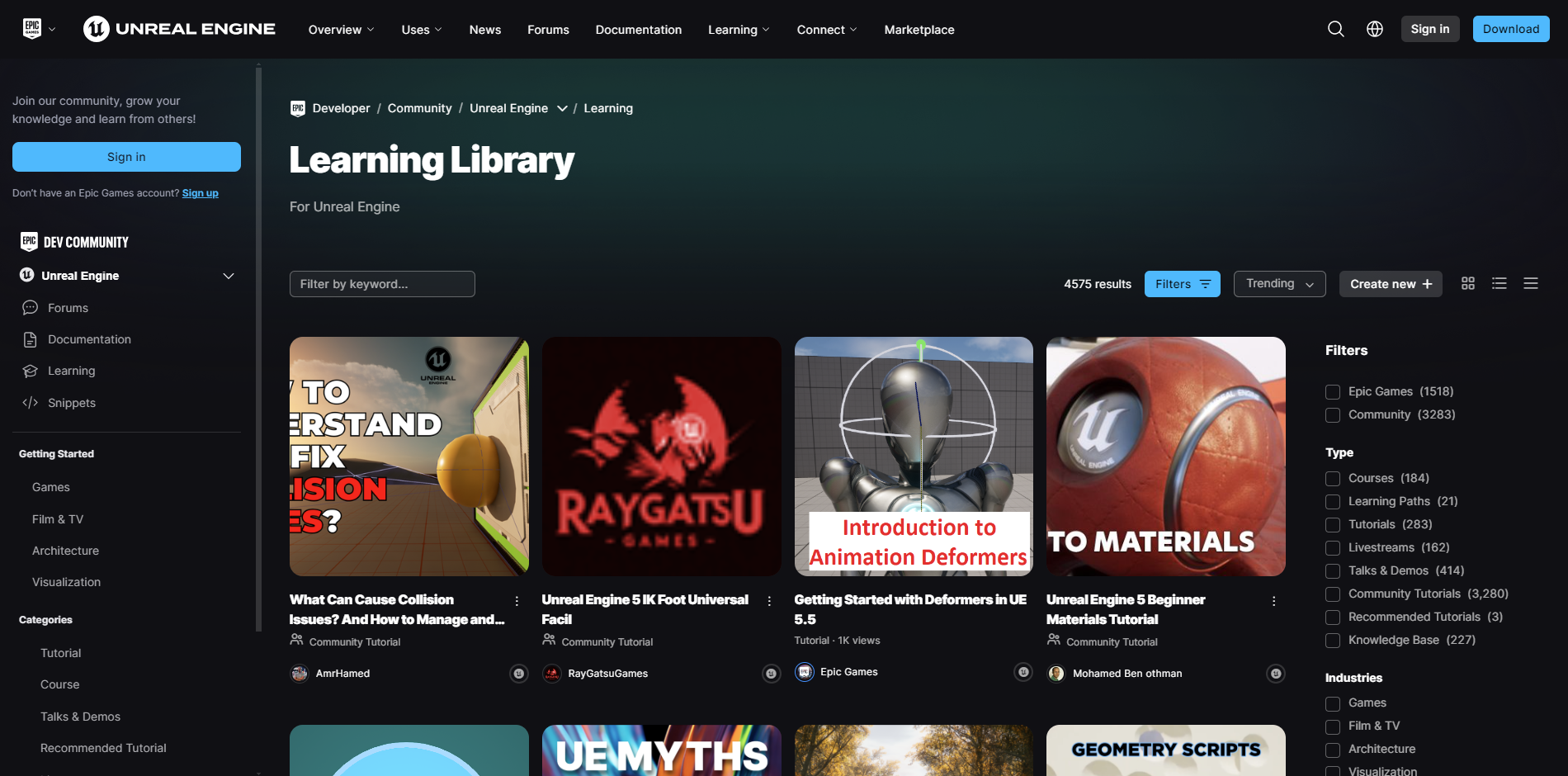
Task: Open the RayGatsu Games tutorial thumbnail
Action: 662,457
